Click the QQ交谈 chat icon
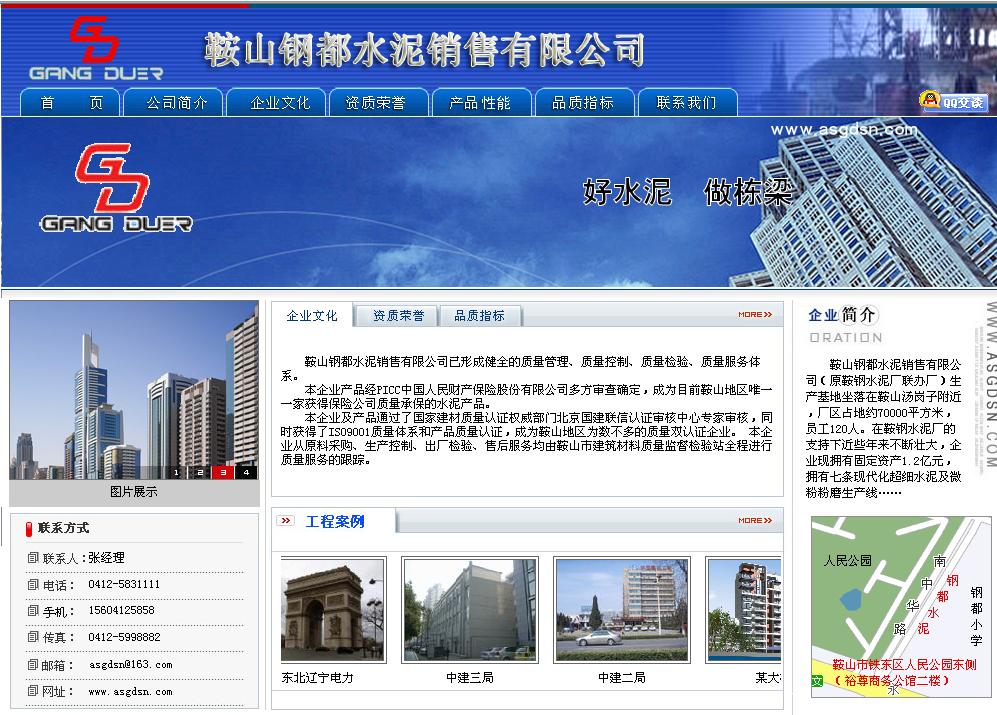 pos(953,101)
